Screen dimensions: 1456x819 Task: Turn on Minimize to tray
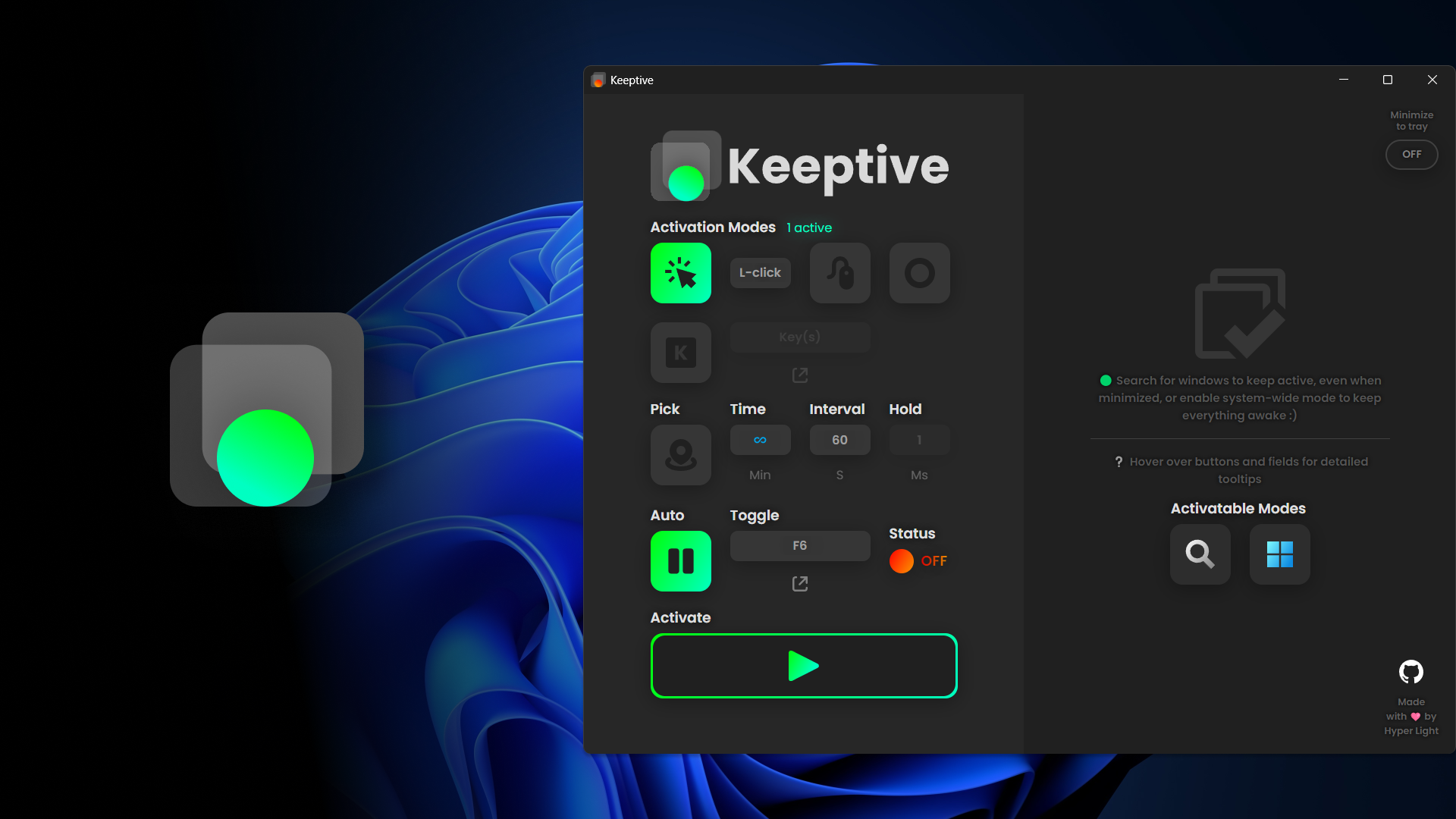[1411, 154]
